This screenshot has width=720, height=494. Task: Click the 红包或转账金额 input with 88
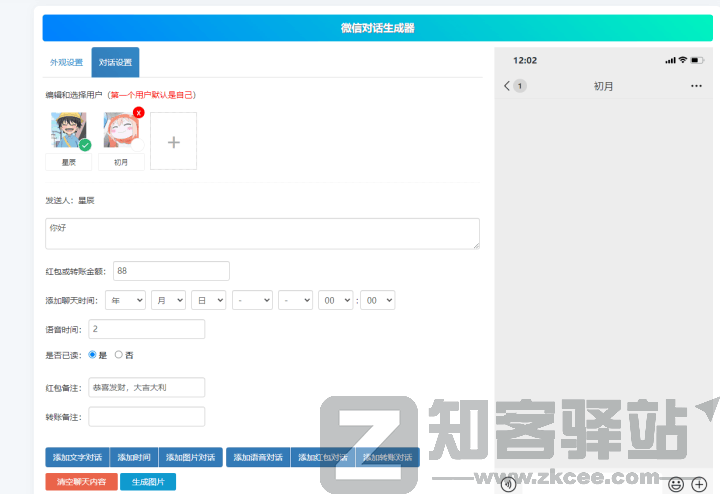171,271
